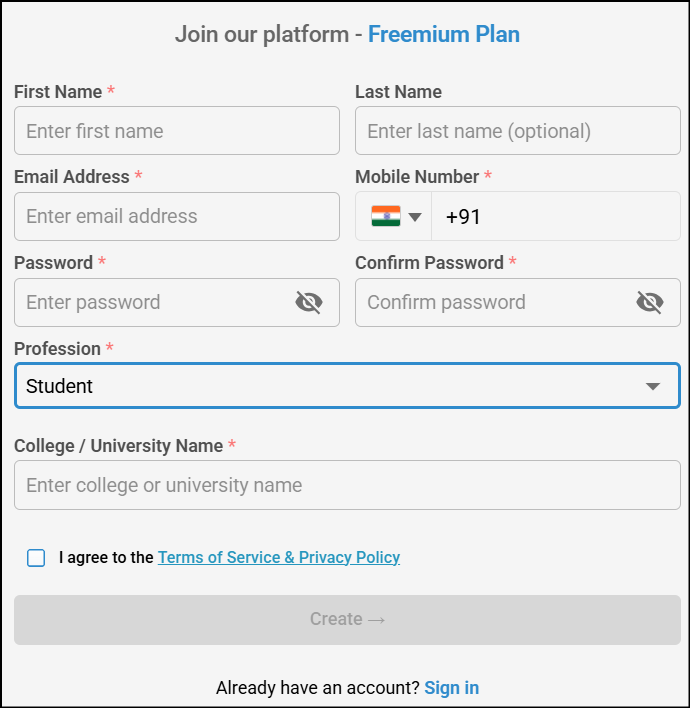Click into the Last Name field
The width and height of the screenshot is (690, 708).
517,131
